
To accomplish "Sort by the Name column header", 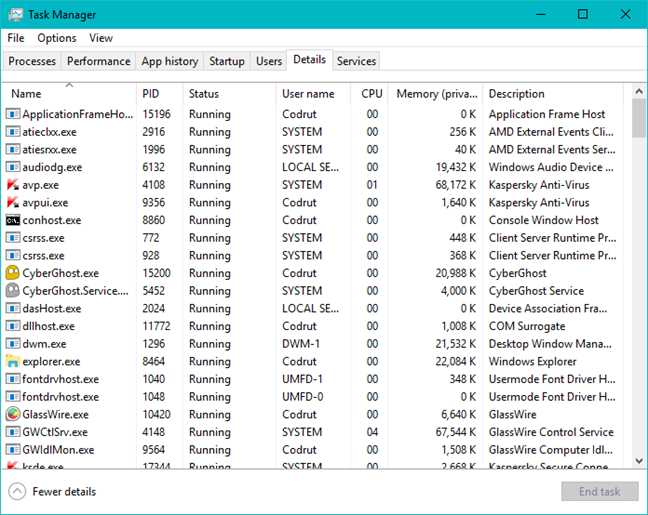I will (69, 94).
